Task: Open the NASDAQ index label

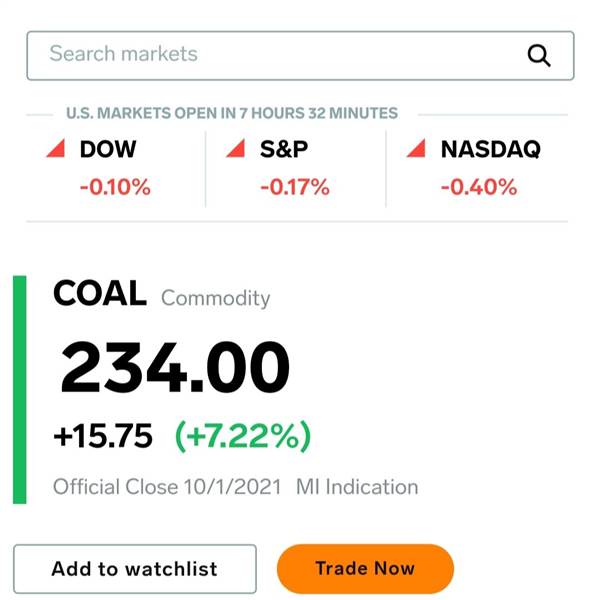Action: [491, 149]
